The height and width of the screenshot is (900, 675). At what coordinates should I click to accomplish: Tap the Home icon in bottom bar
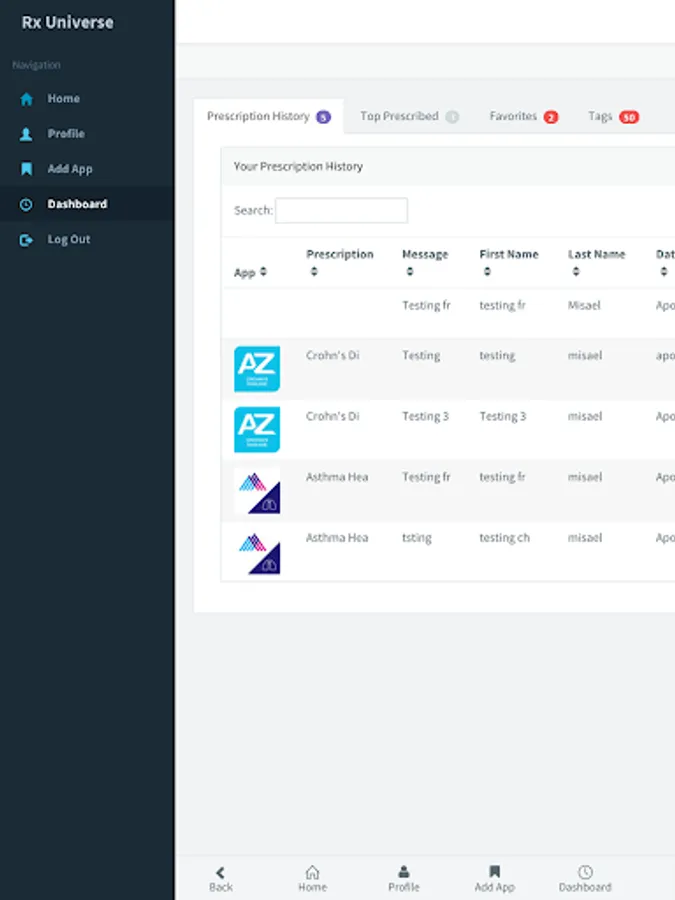tap(312, 872)
